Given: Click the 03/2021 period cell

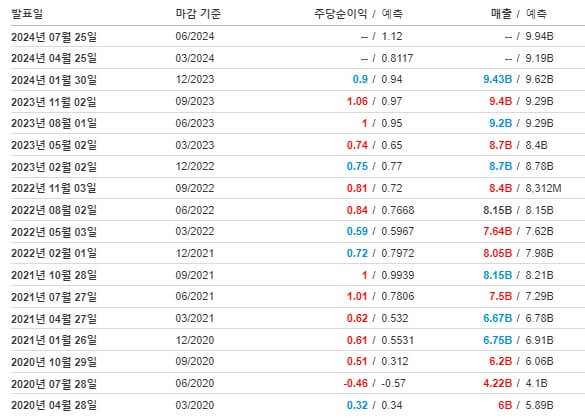Looking at the screenshot, I should click(x=195, y=318).
